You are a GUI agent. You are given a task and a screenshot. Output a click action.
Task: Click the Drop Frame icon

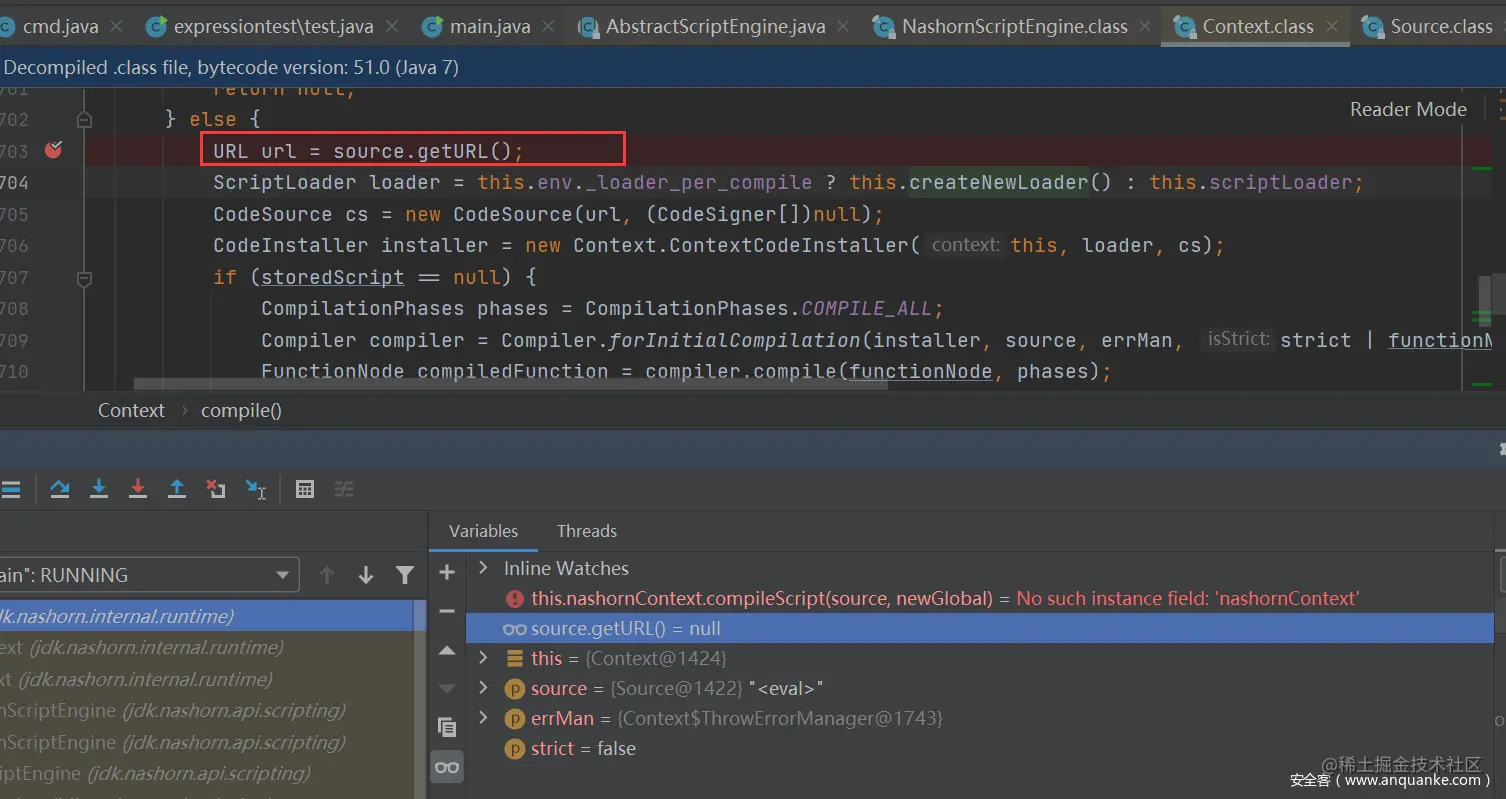216,489
